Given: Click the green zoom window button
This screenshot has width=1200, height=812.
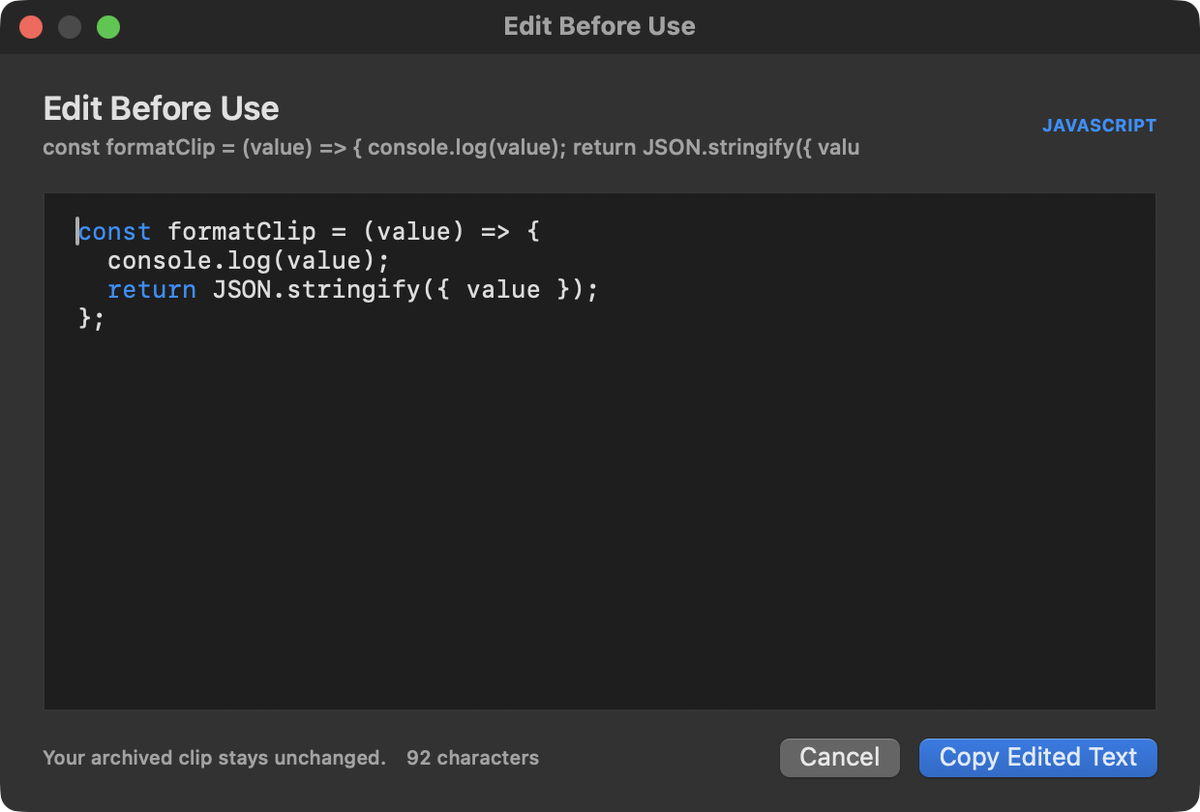Looking at the screenshot, I should [x=108, y=27].
